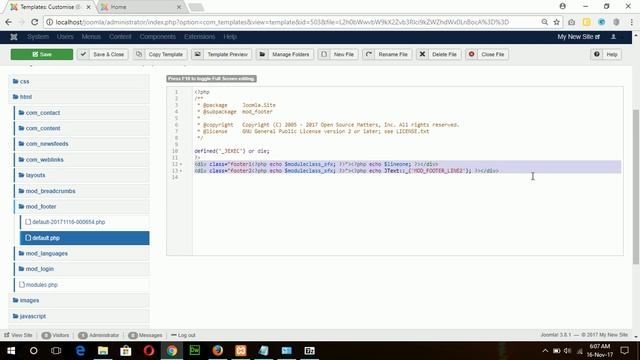The width and height of the screenshot is (640, 360).
Task: Expand the javascript folder
Action: [79, 316]
